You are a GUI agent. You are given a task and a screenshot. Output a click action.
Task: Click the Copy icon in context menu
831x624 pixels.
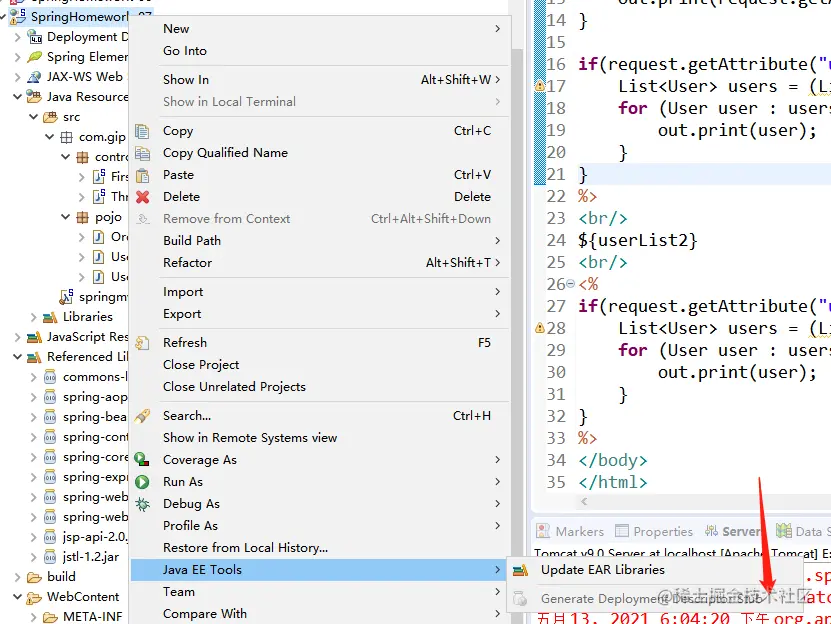click(x=142, y=131)
